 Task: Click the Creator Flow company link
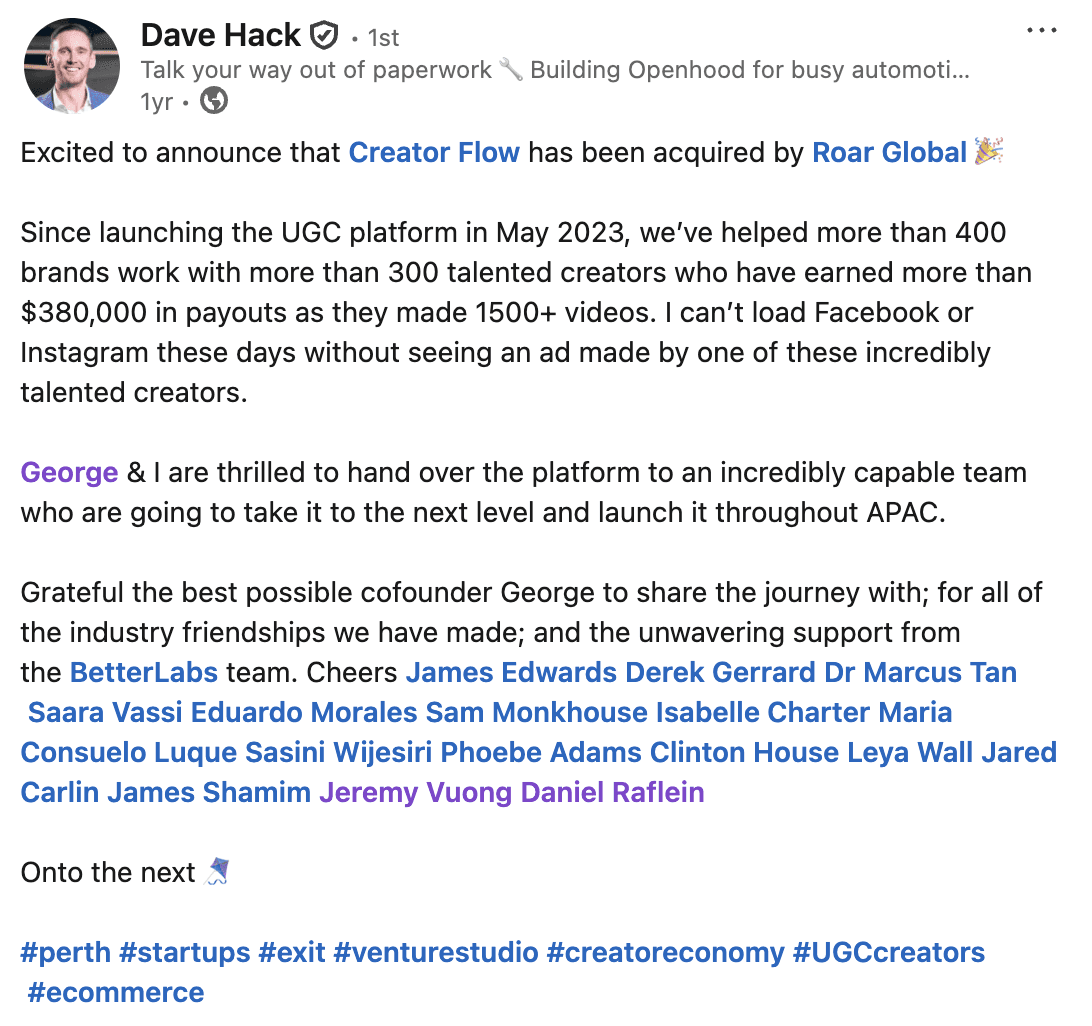coord(434,153)
